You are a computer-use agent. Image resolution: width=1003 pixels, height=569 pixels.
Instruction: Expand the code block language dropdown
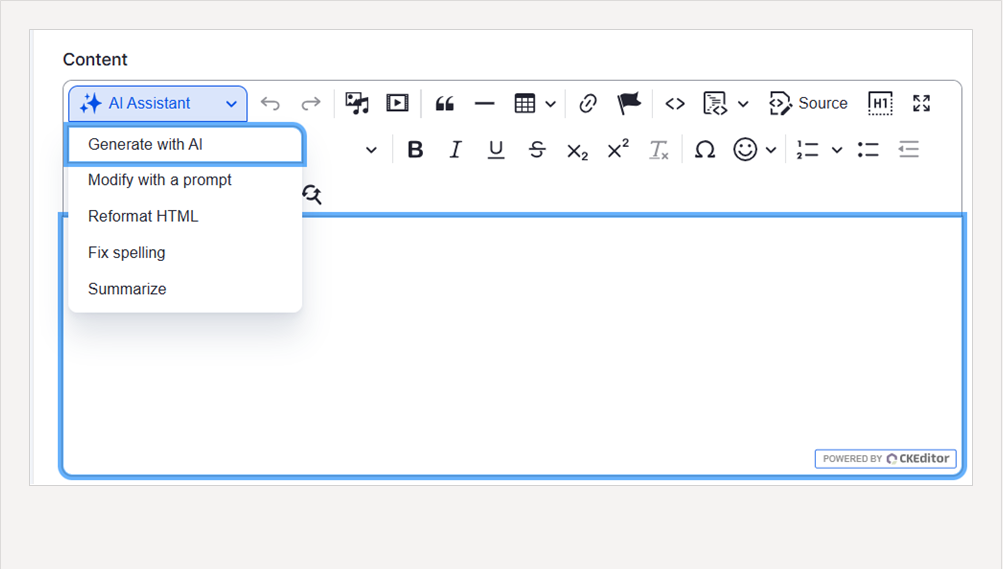(743, 104)
